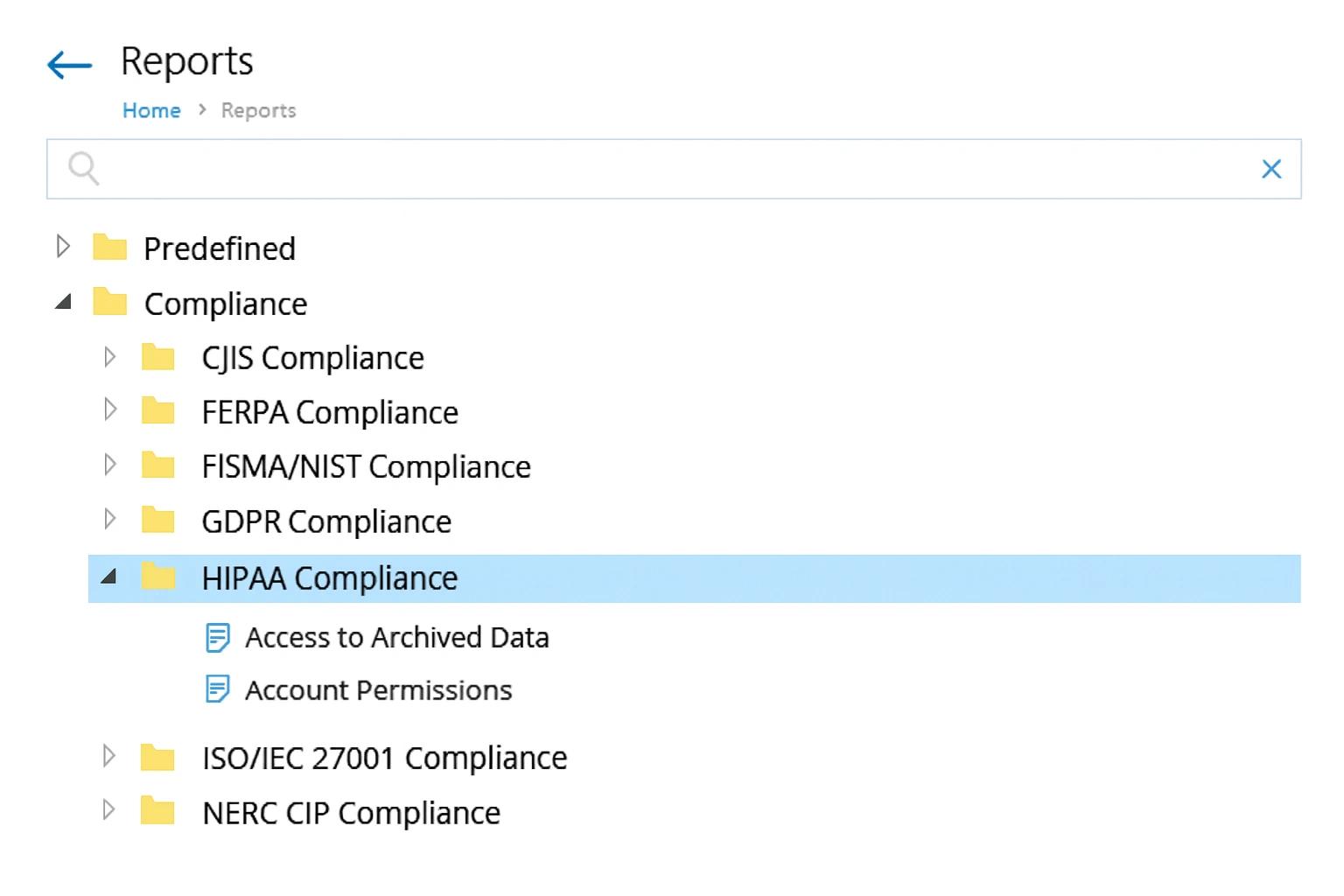Viewport: 1344px width, 896px height.
Task: Expand the Predefined folder
Action: 63,248
